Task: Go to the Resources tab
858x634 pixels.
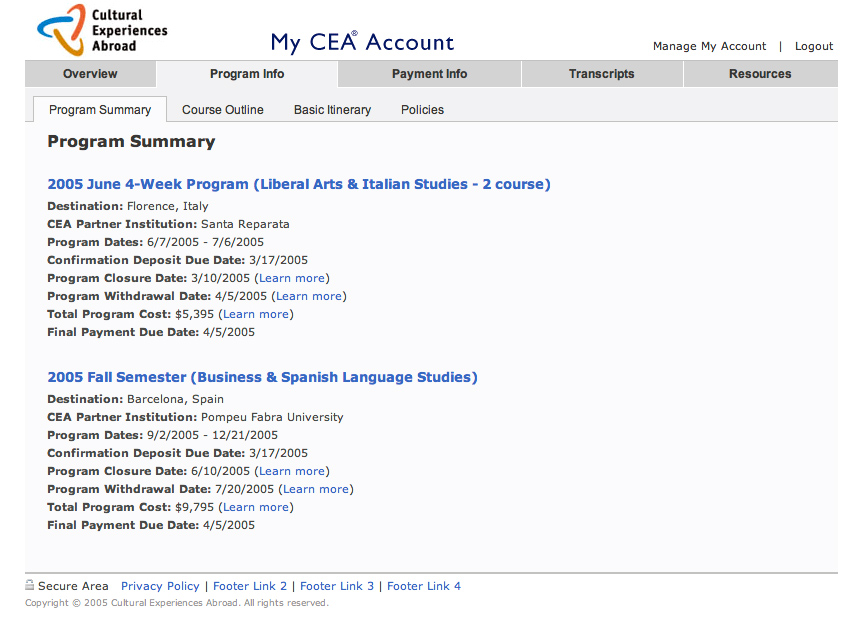Action: [x=760, y=74]
